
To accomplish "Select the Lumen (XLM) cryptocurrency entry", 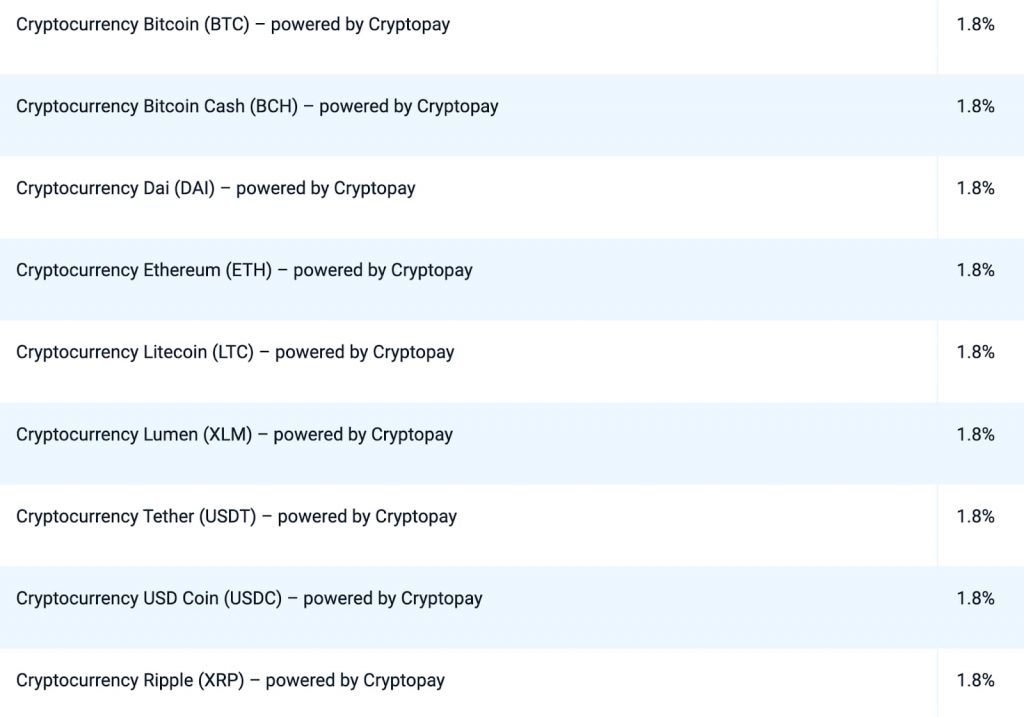I will 234,435.
